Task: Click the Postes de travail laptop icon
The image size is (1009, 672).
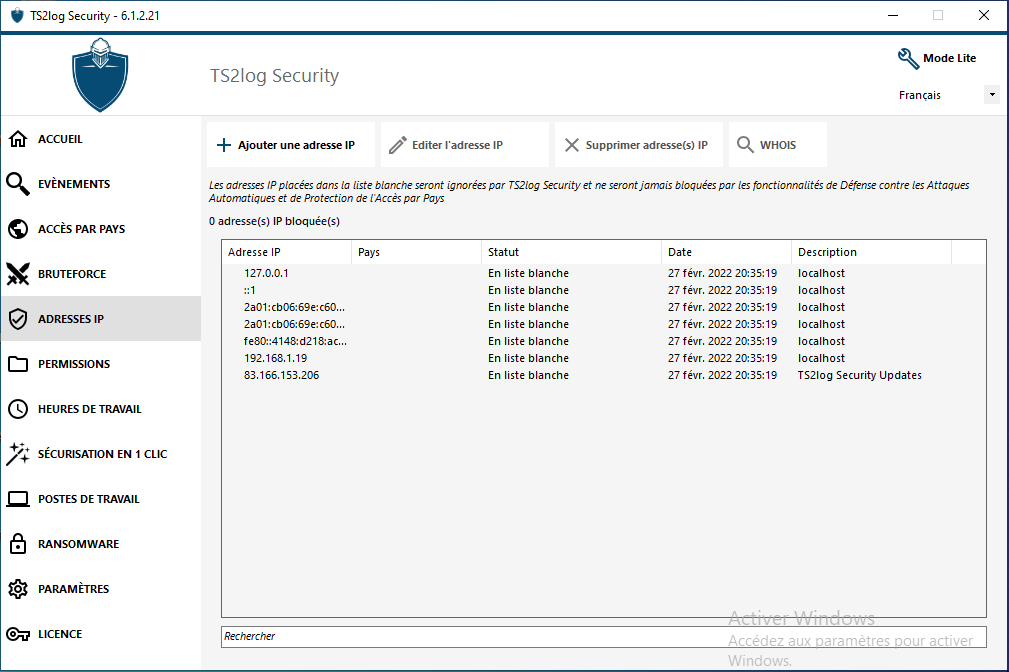Action: pos(18,499)
